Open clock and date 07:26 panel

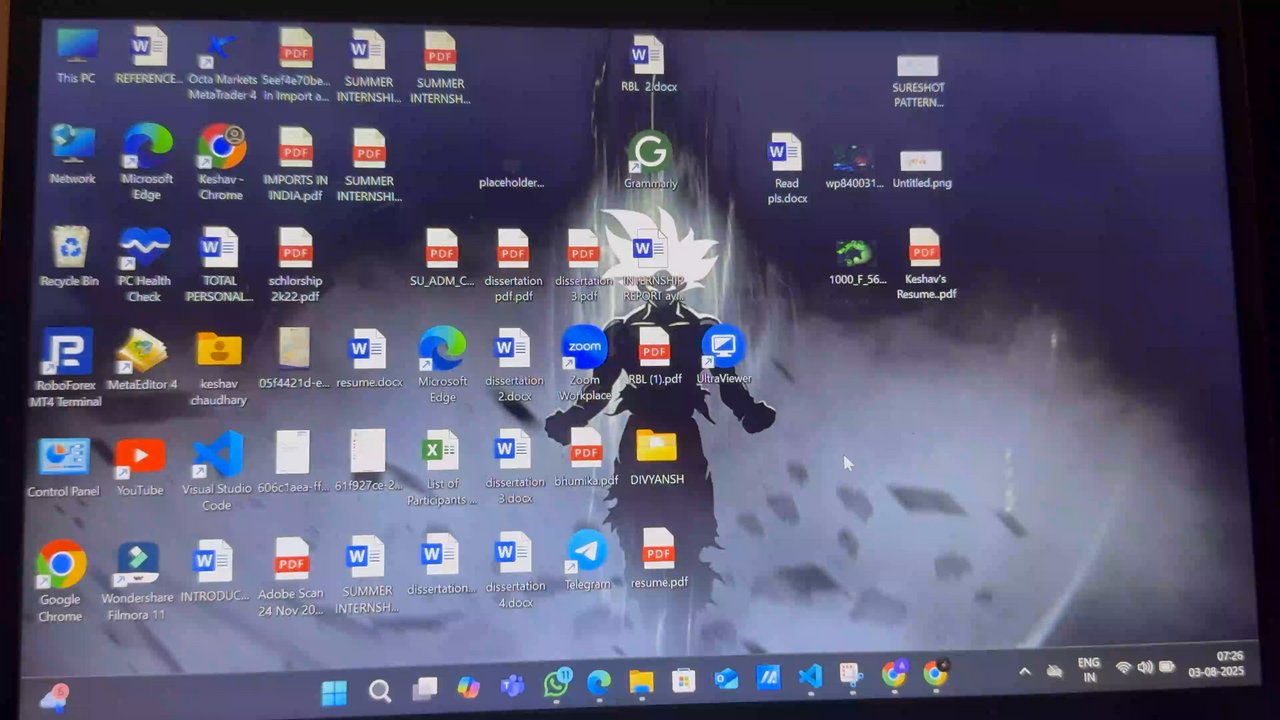click(x=1219, y=664)
